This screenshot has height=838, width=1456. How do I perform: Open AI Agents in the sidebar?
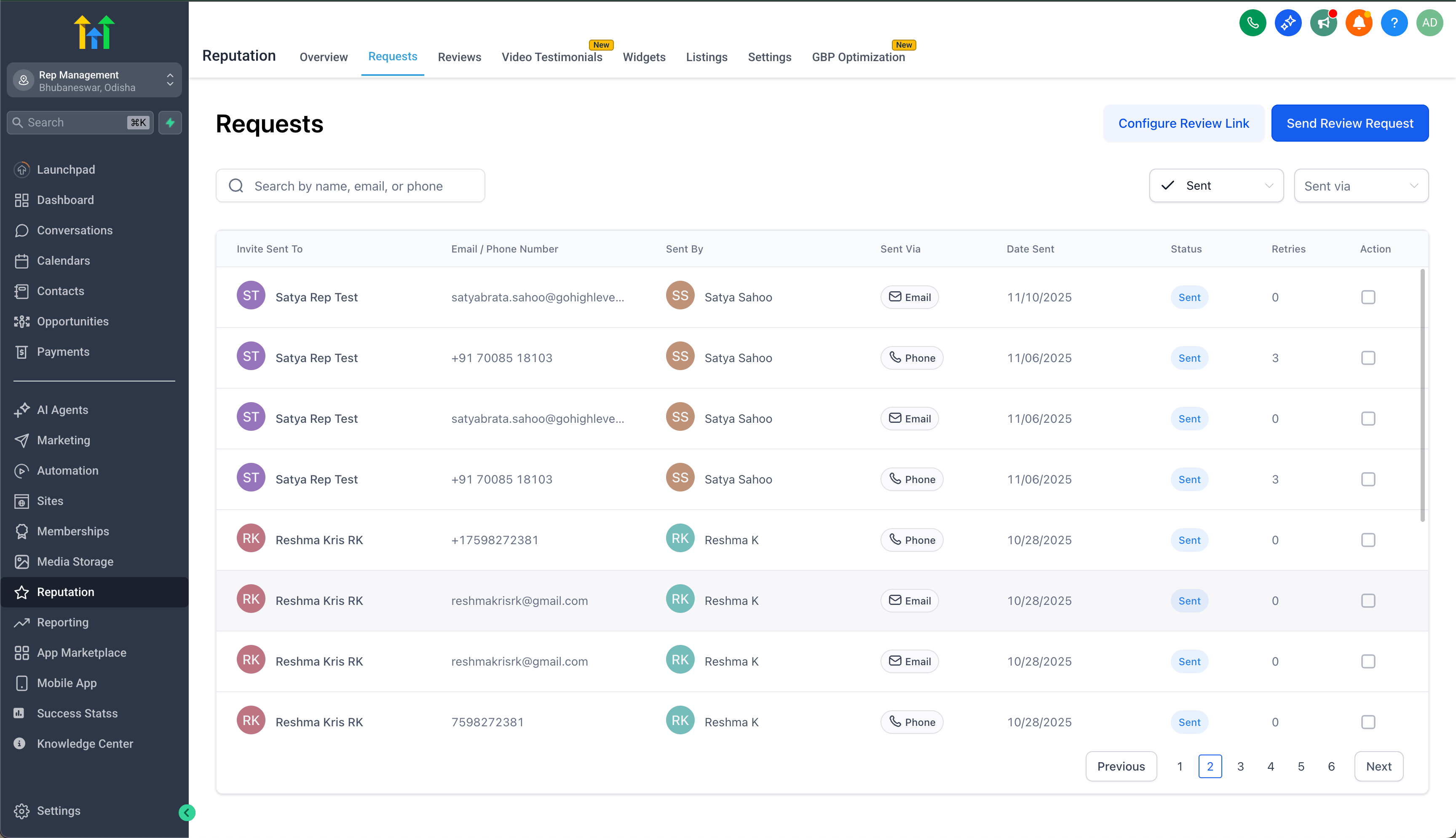point(62,410)
